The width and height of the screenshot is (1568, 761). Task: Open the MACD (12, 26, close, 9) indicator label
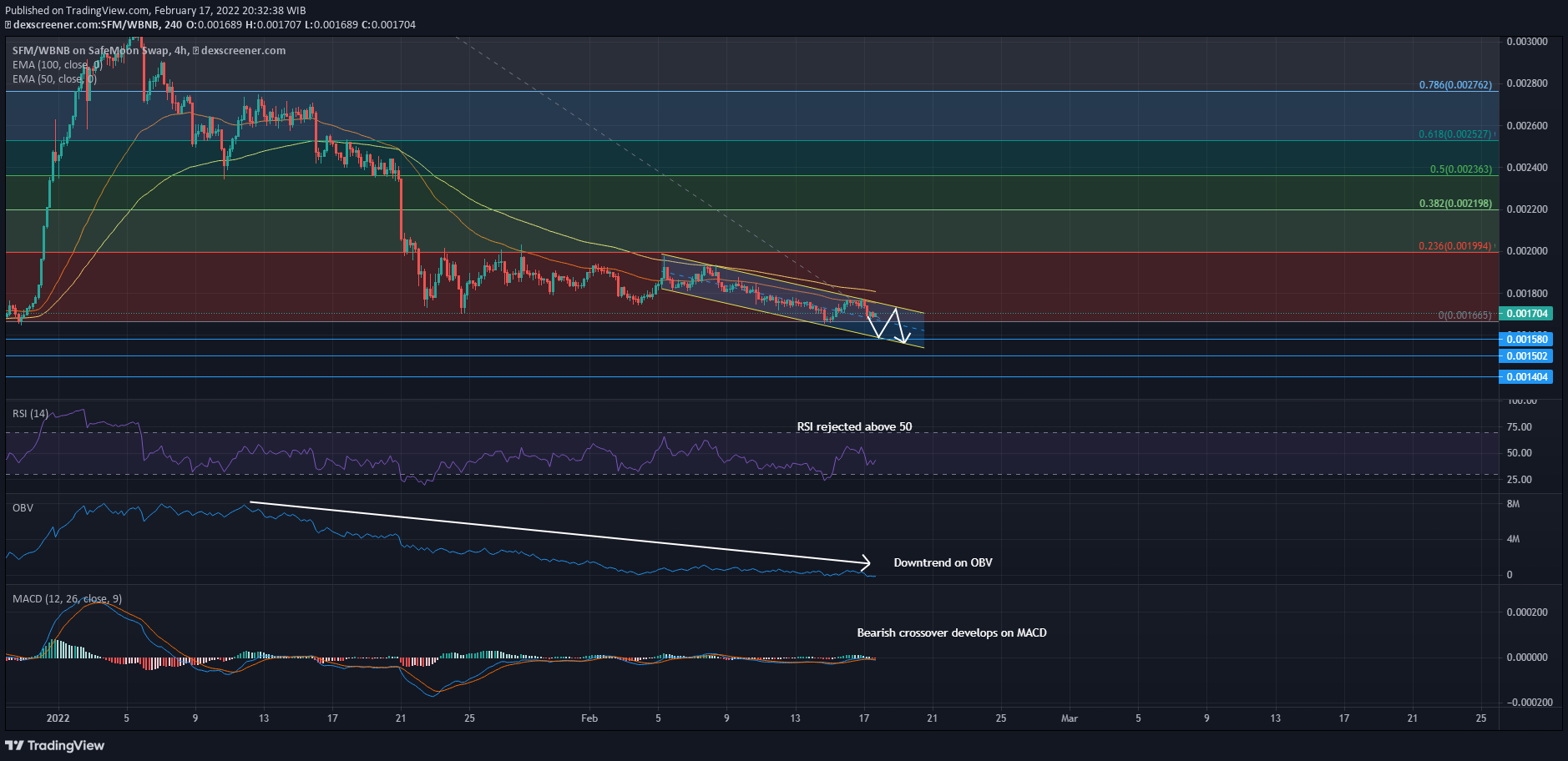pyautogui.click(x=65, y=598)
